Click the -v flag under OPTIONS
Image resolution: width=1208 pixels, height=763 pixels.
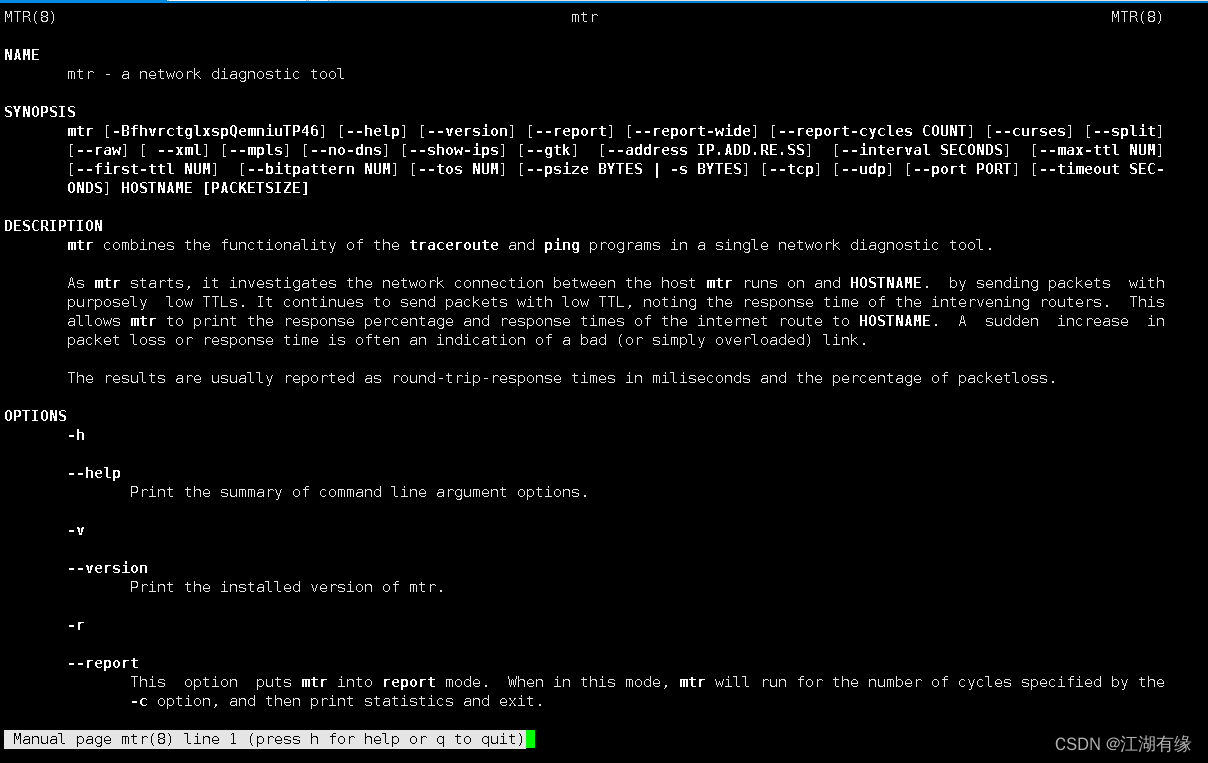click(x=76, y=530)
